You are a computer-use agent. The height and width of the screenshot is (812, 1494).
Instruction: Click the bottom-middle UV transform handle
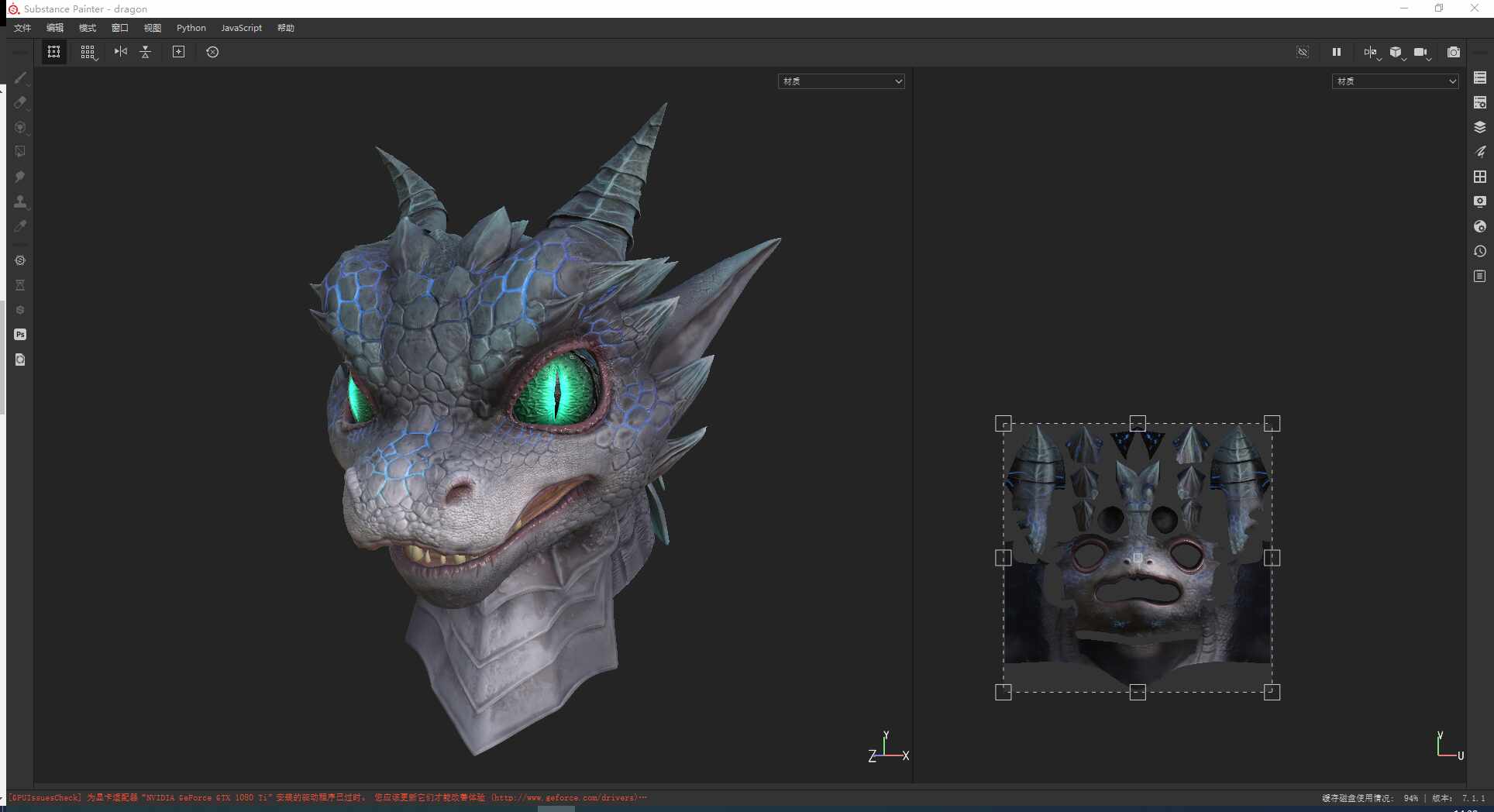pyautogui.click(x=1138, y=692)
